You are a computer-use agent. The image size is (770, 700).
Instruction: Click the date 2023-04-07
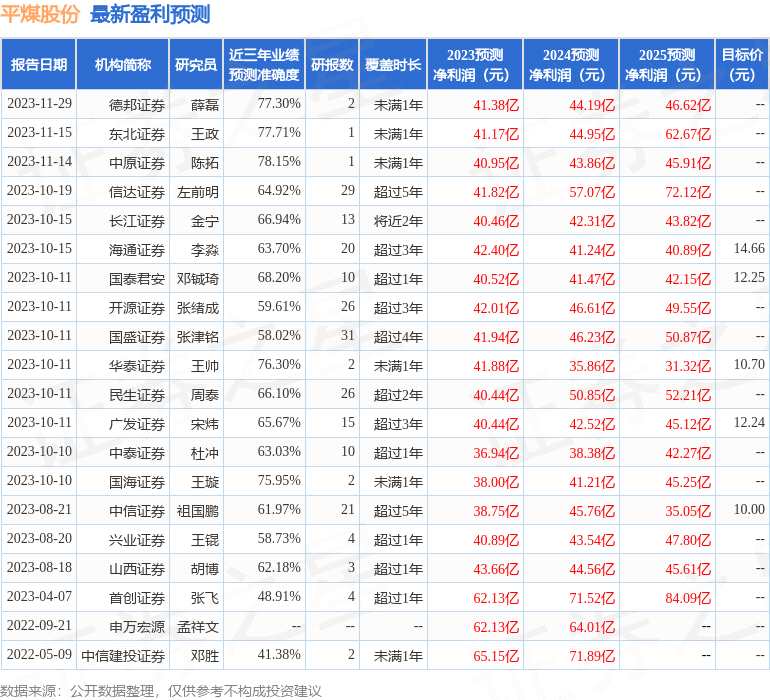click(x=39, y=596)
